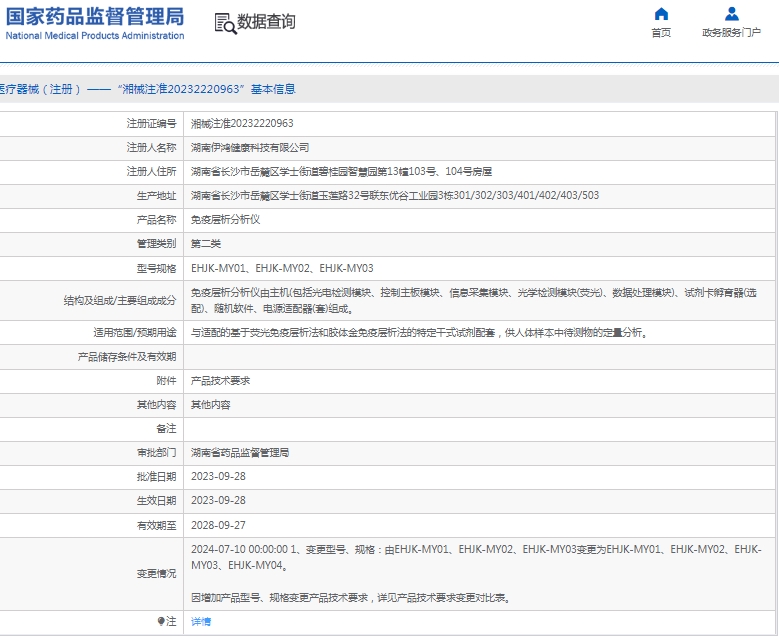779x642 pixels.
Task: Click the 变更情况 row label
Action: pos(156,574)
